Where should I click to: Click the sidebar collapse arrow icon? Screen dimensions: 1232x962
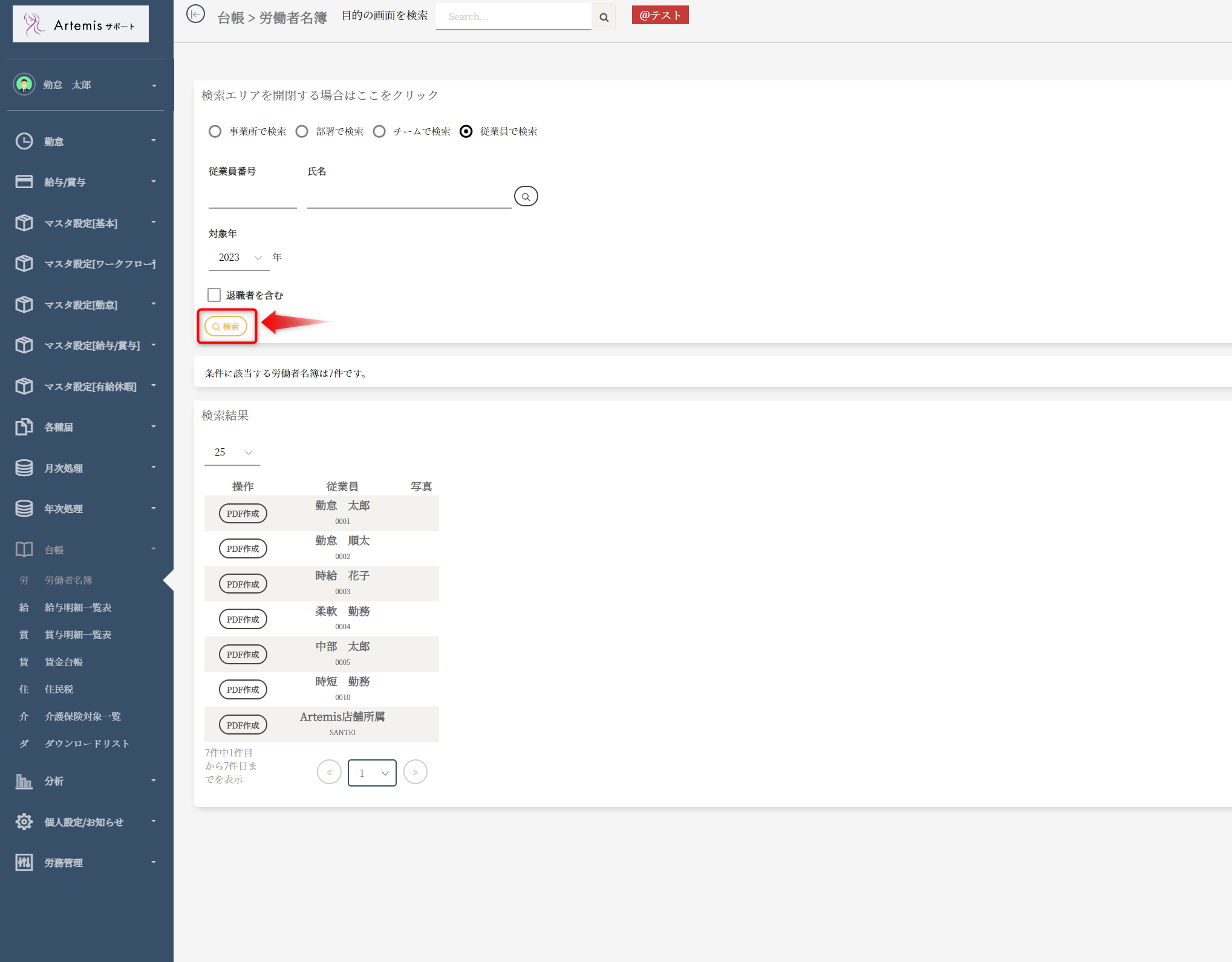pyautogui.click(x=195, y=14)
